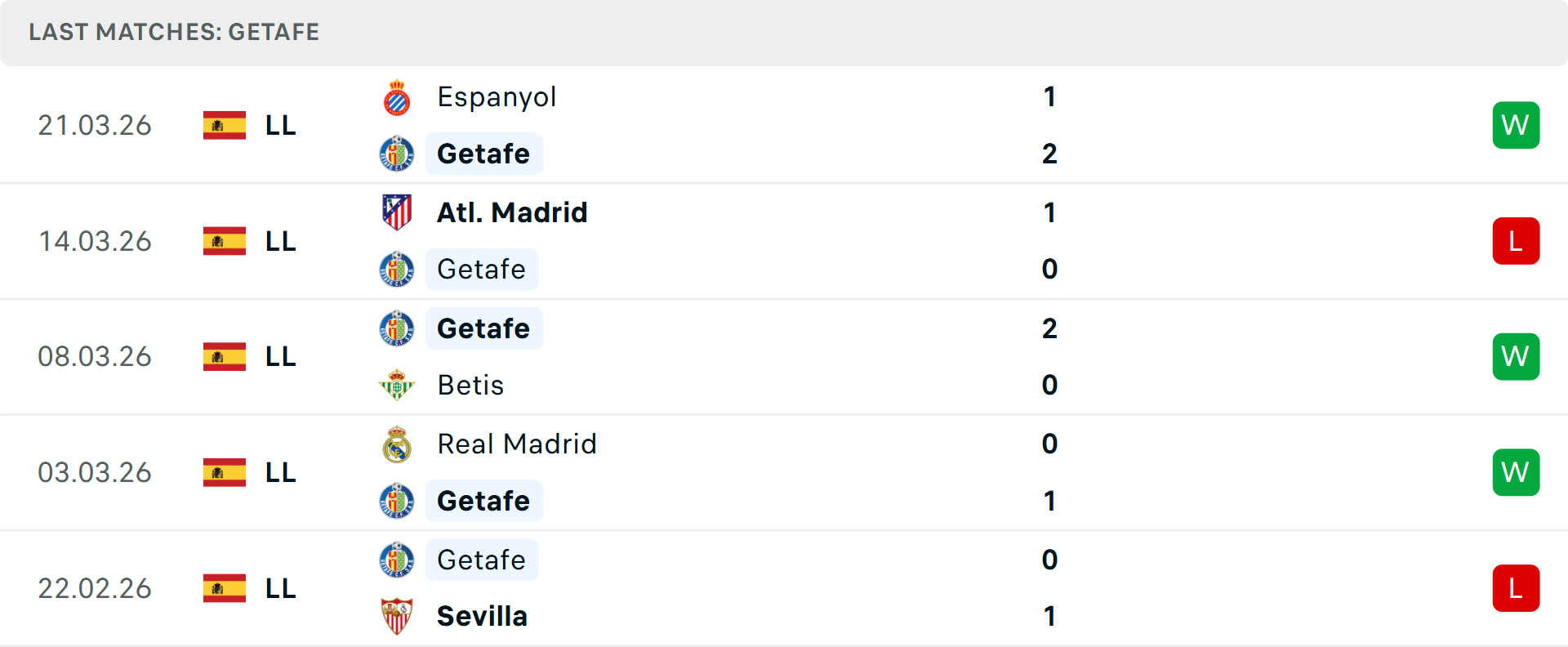Image resolution: width=1568 pixels, height=647 pixels.
Task: Click the L badge for Atl. Madrid match
Action: point(1516,241)
